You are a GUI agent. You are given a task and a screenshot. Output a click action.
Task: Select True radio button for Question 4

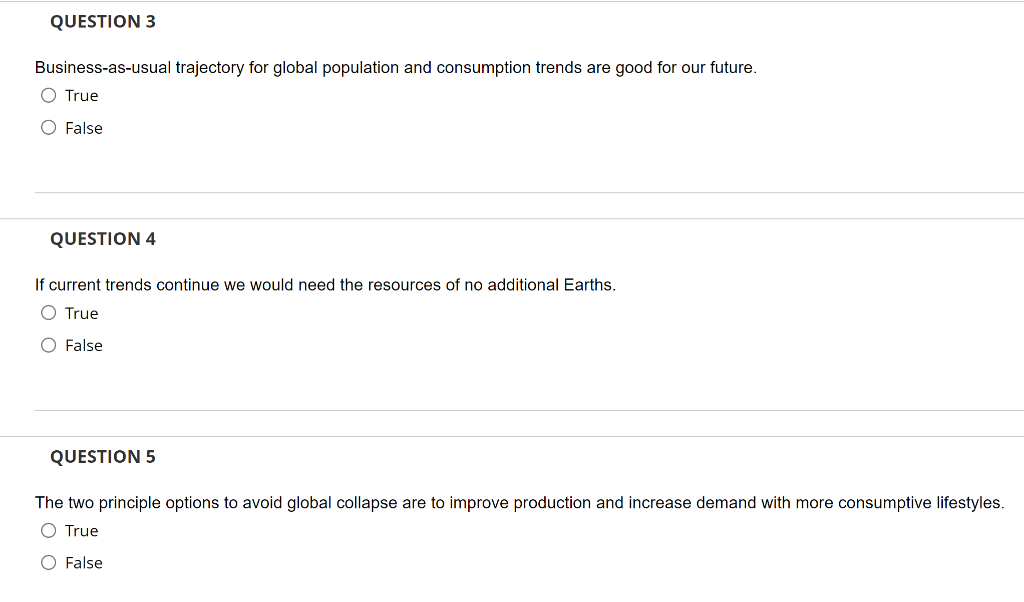49,313
